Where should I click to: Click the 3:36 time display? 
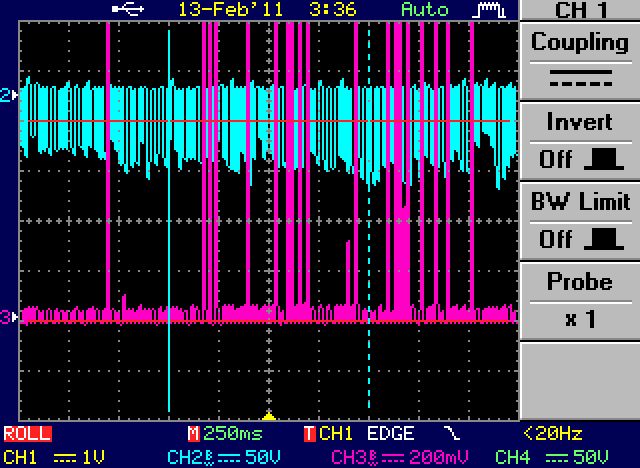(333, 9)
